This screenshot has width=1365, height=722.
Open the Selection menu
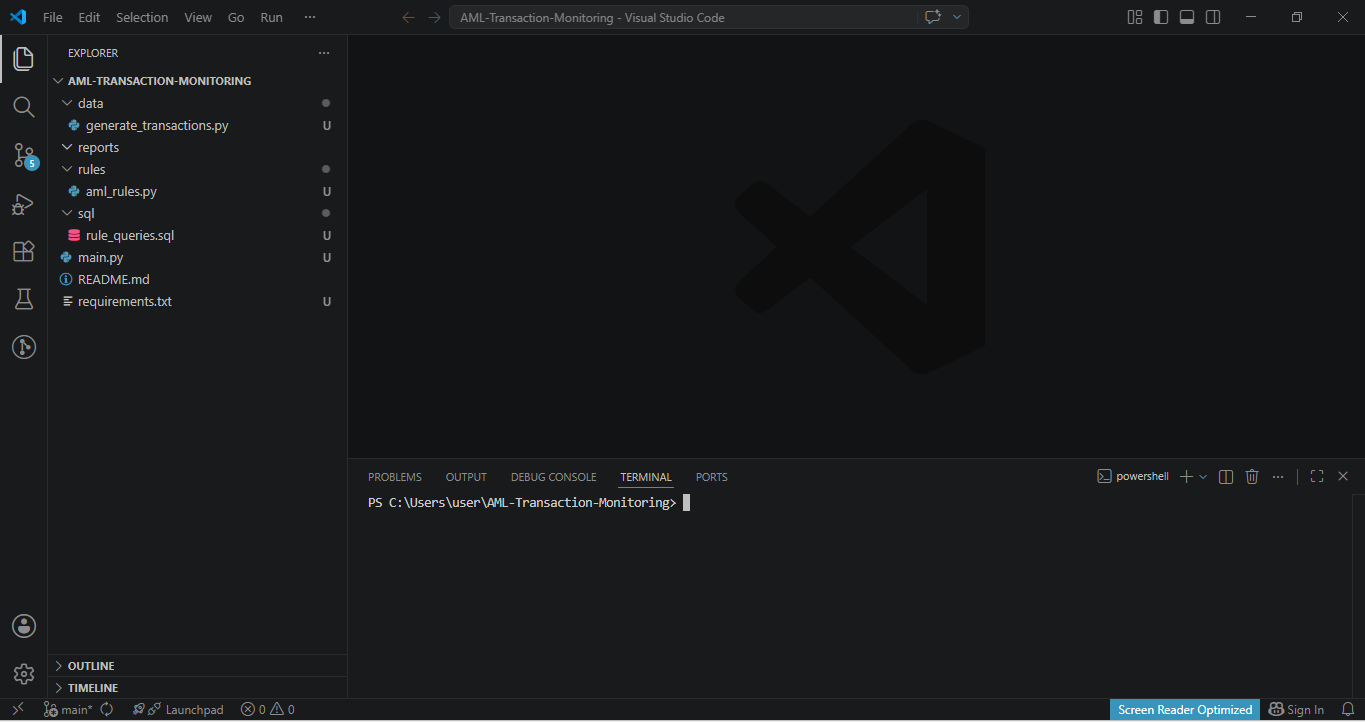[x=142, y=17]
